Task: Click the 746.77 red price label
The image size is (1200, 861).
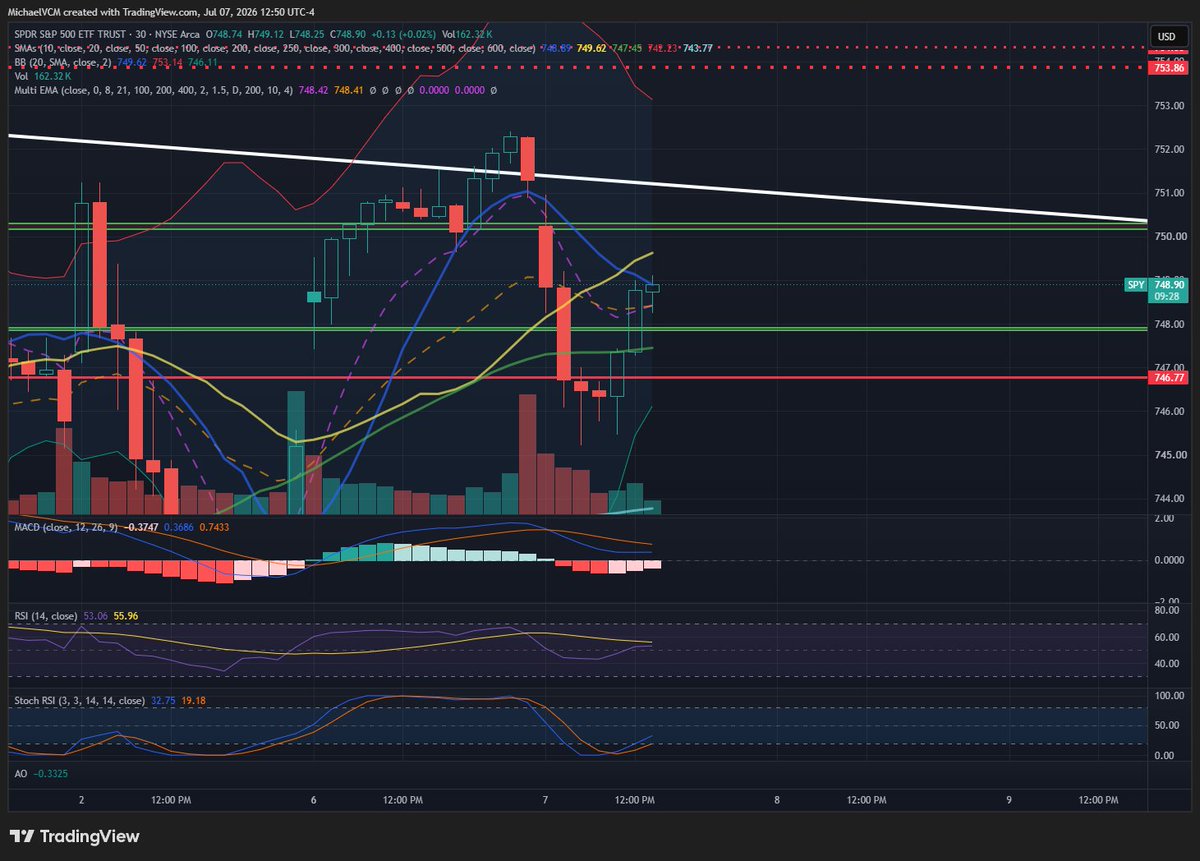Action: (1168, 378)
